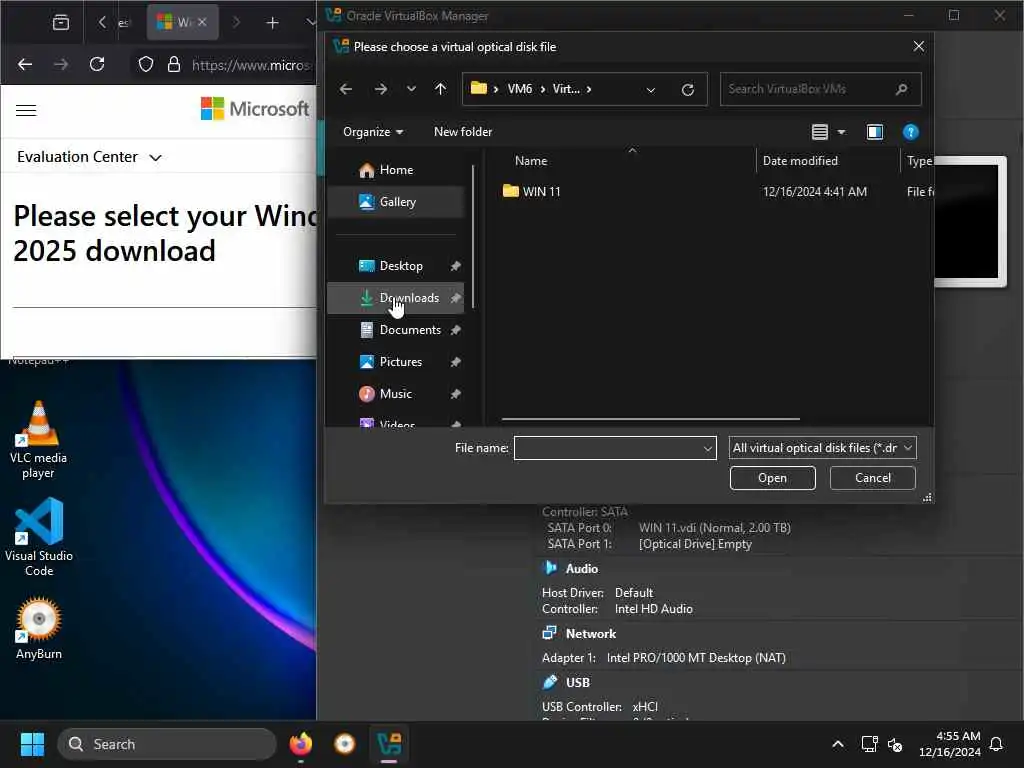
Task: Sort by the Type column header
Action: coord(918,161)
